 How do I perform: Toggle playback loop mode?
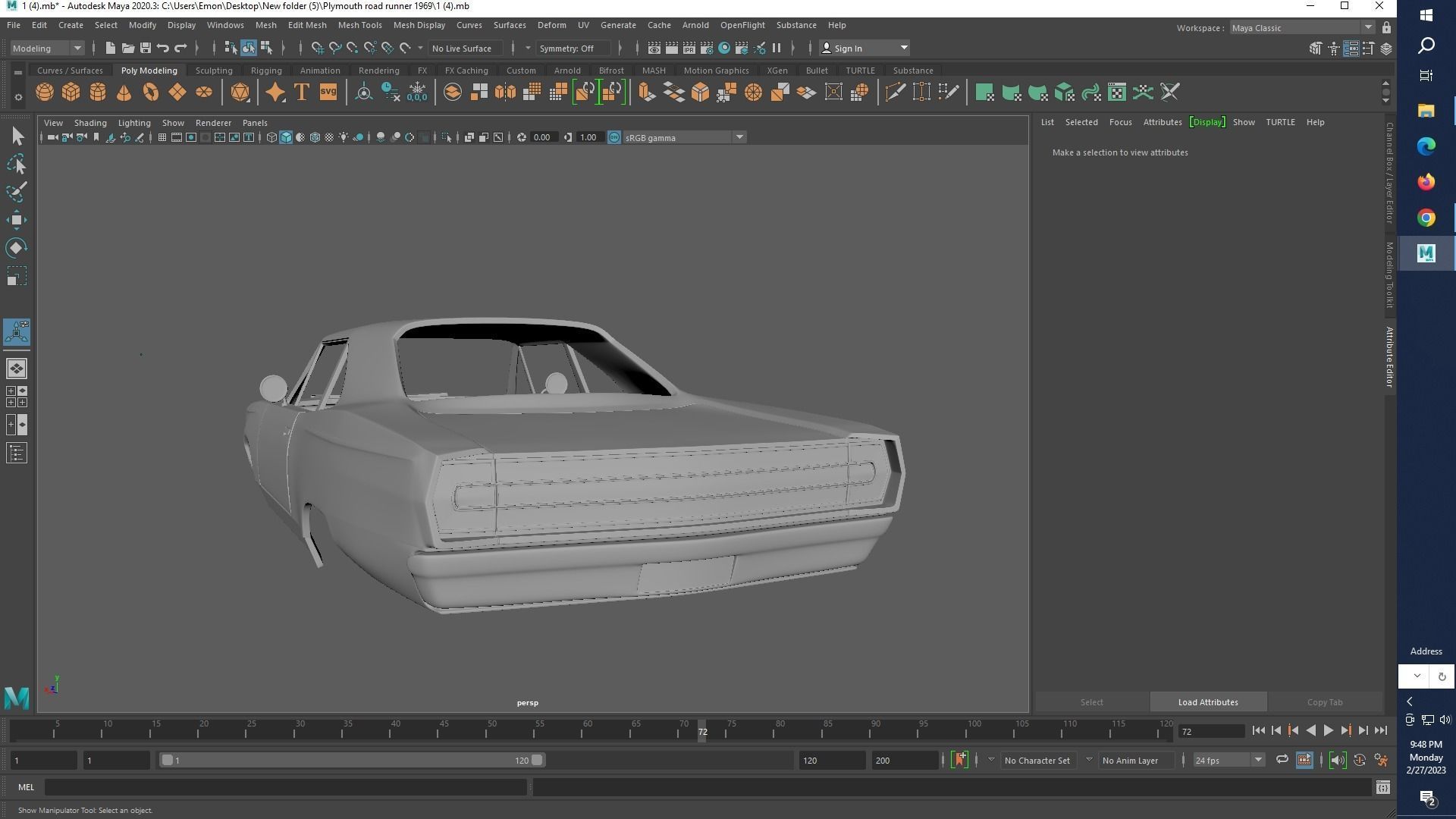point(1282,760)
